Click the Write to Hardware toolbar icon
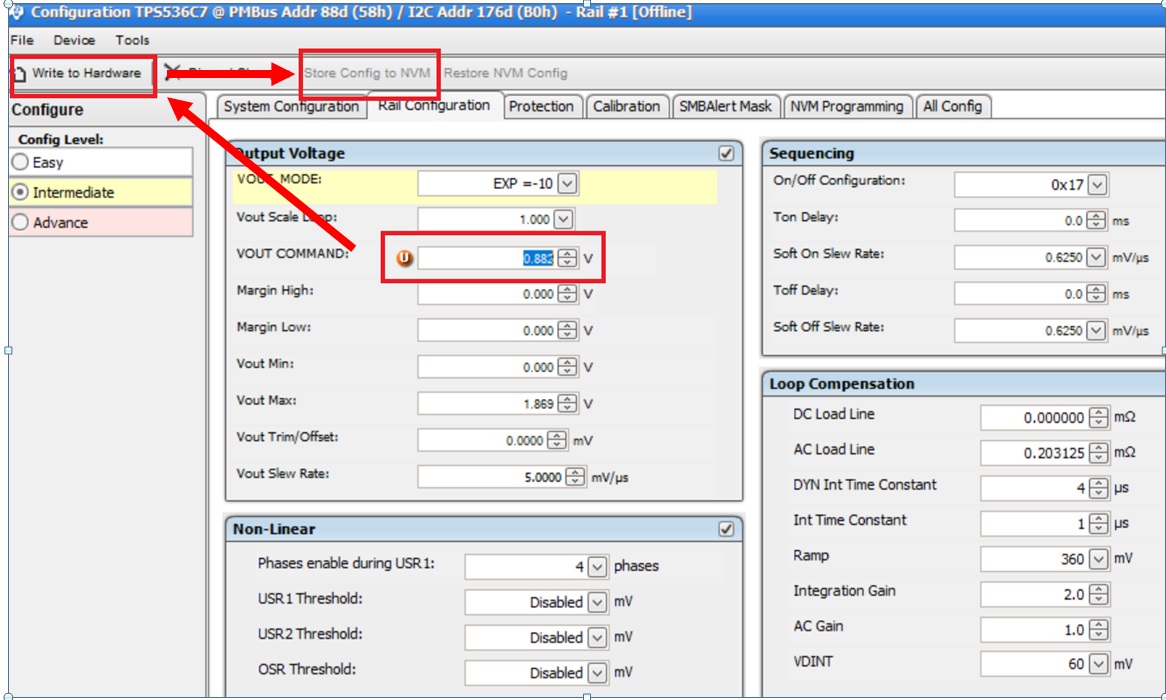Viewport: 1166px width, 700px height. (x=21, y=73)
